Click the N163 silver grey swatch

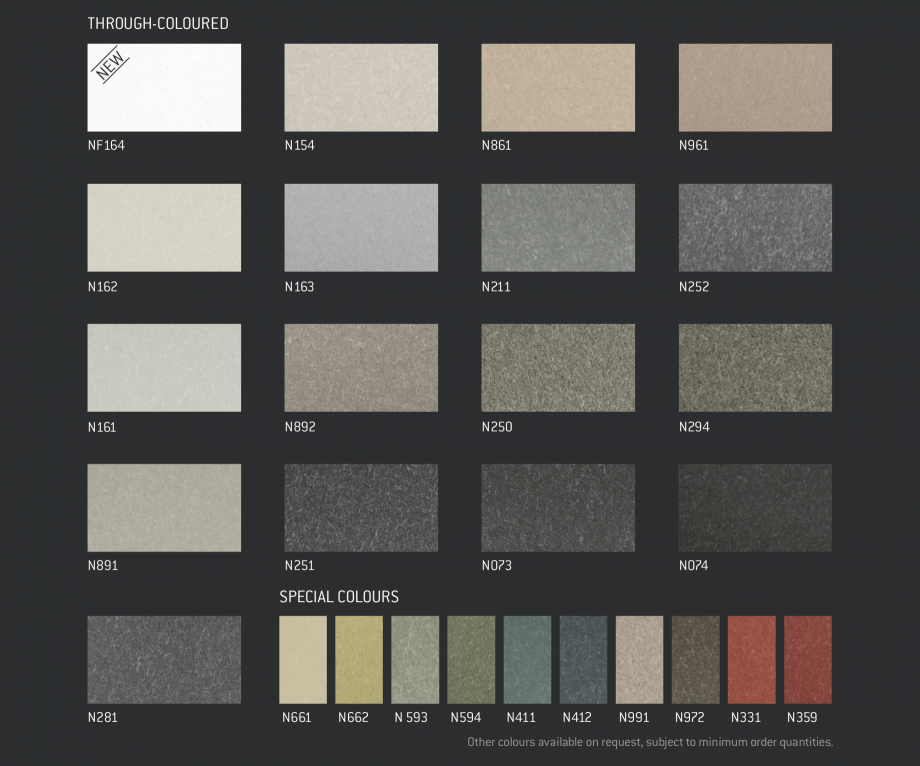pyautogui.click(x=361, y=228)
